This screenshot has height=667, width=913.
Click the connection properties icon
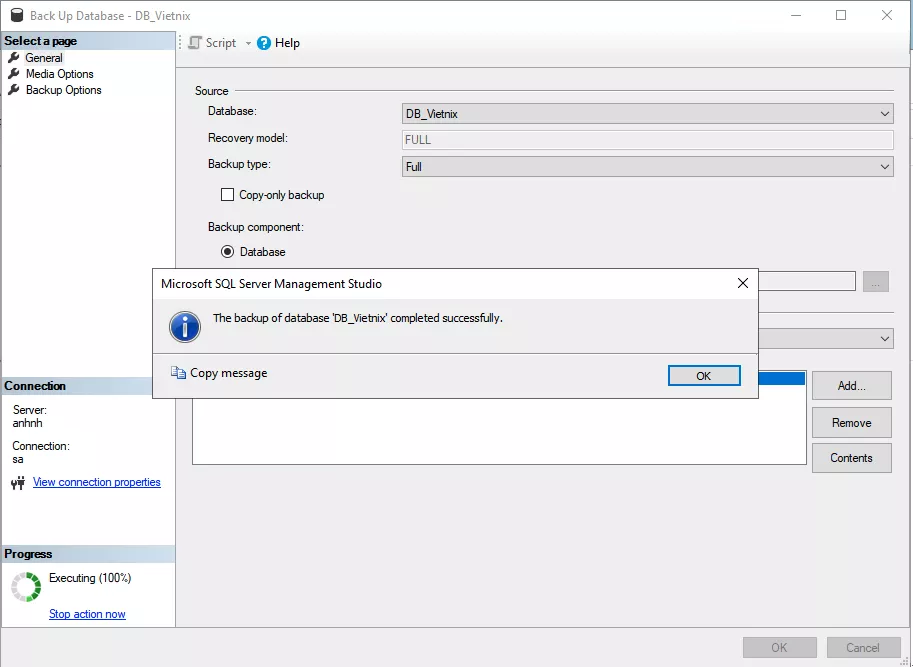click(x=17, y=483)
